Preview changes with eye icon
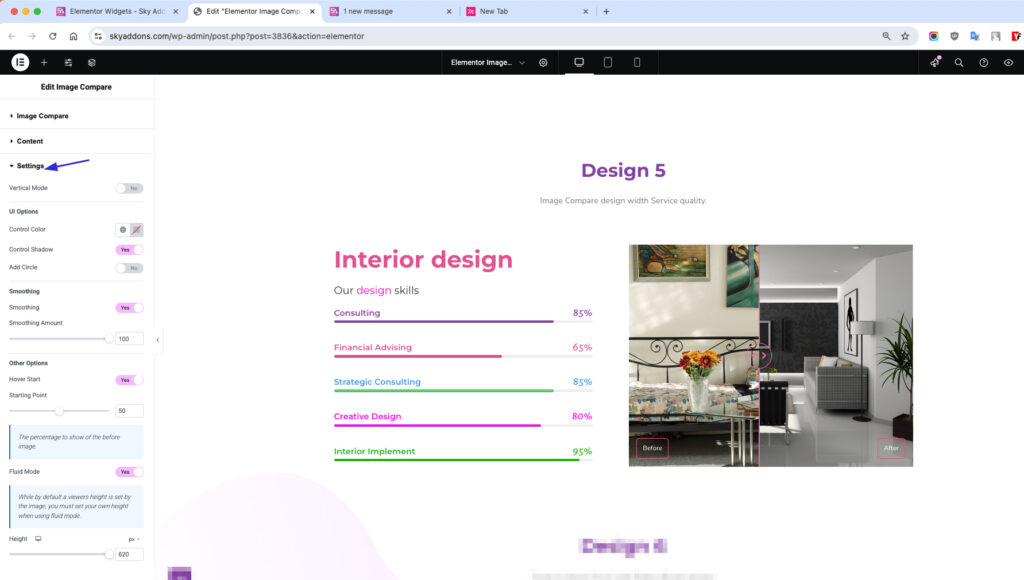 [x=1008, y=63]
